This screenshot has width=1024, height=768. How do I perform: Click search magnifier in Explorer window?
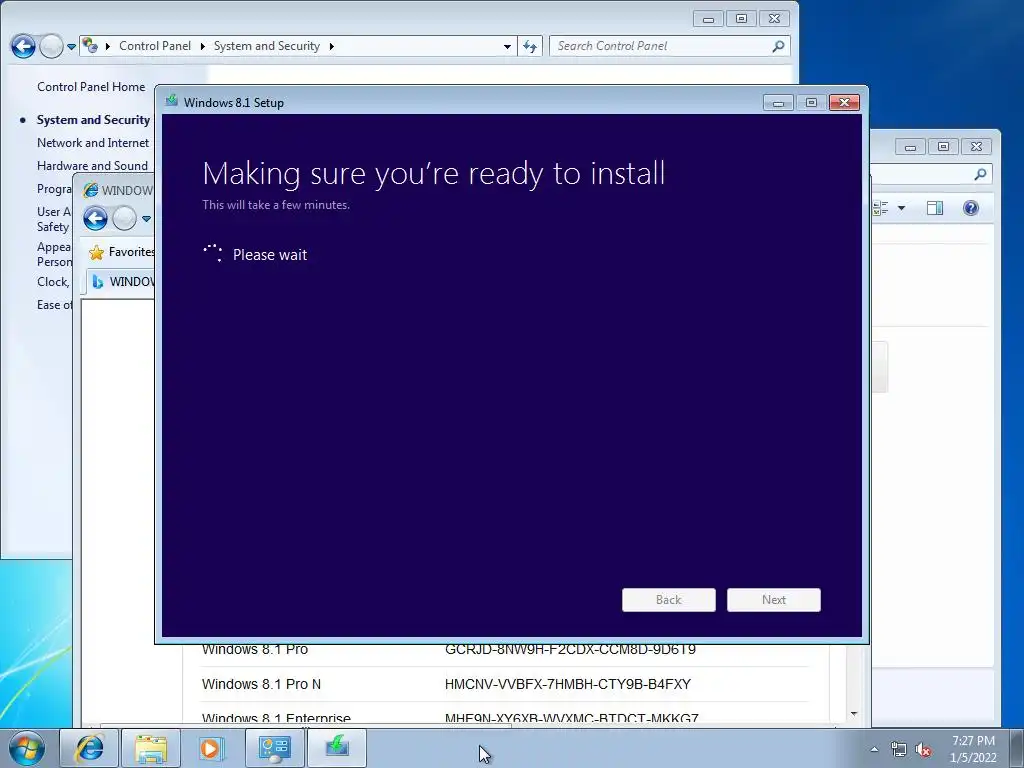point(980,174)
